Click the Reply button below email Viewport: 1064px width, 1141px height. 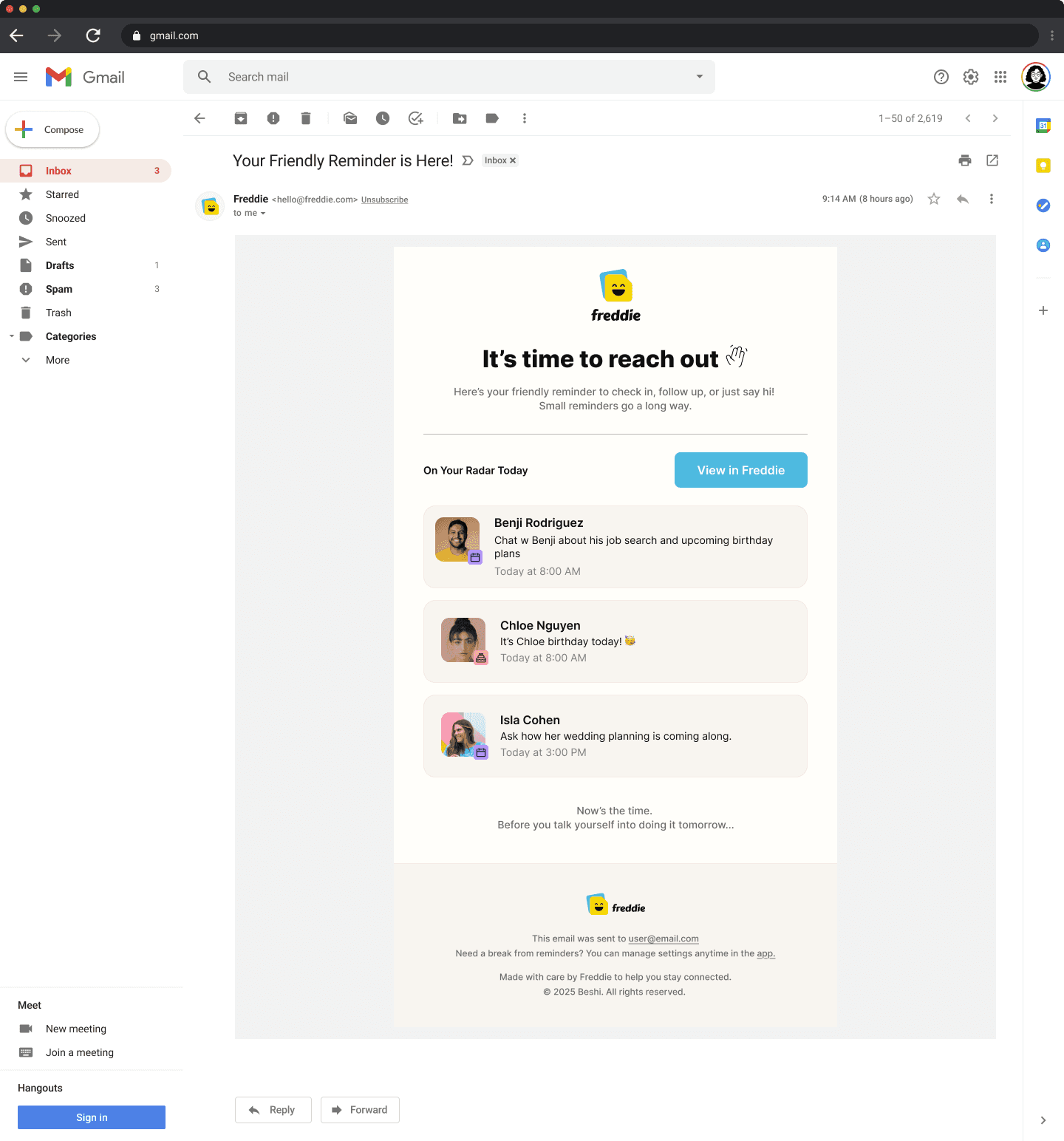point(273,1110)
